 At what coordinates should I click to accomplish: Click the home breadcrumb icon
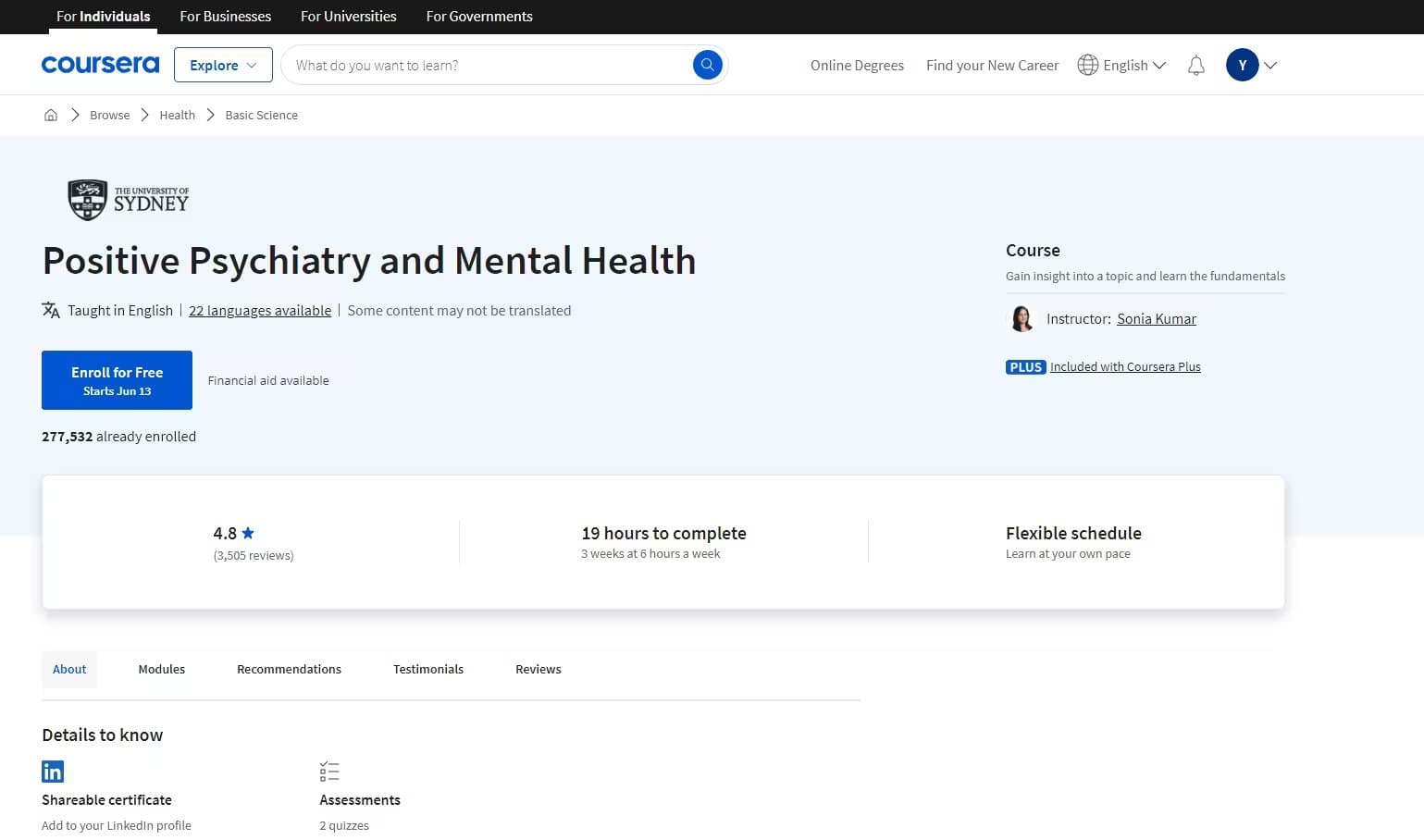click(x=51, y=115)
